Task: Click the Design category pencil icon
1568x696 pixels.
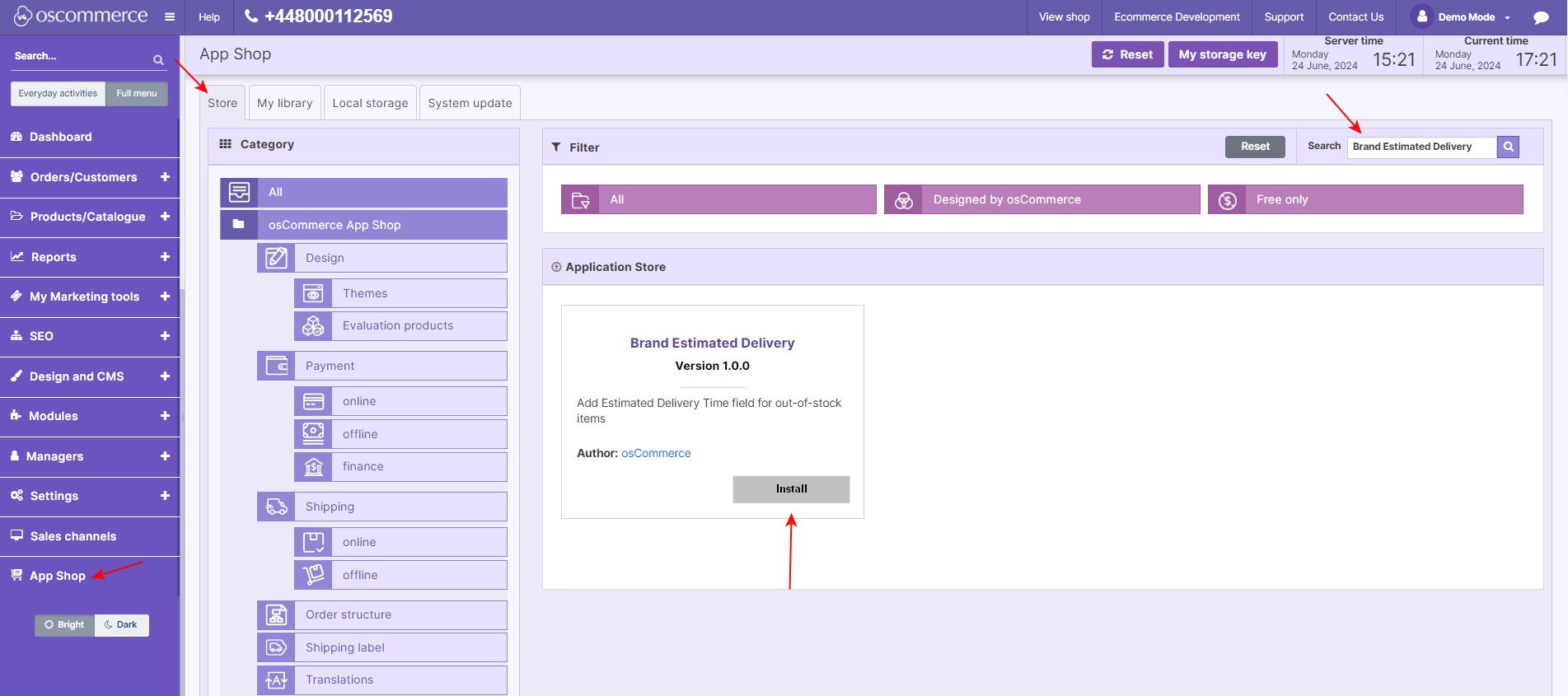Action: [x=276, y=258]
